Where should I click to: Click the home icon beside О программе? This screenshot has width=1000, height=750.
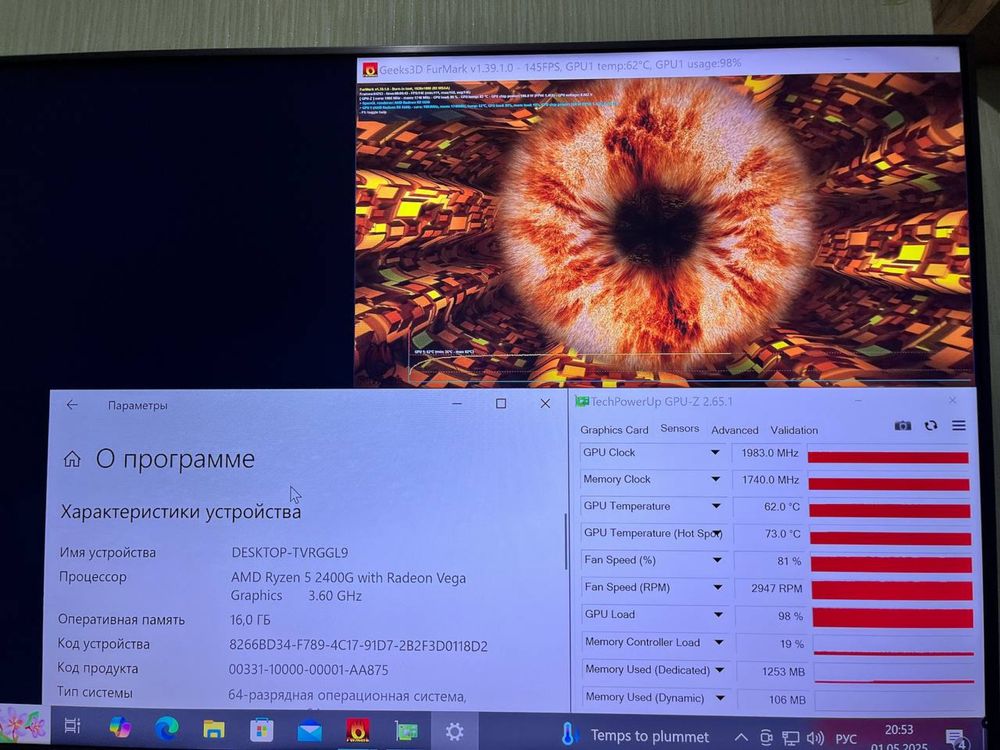pos(72,459)
